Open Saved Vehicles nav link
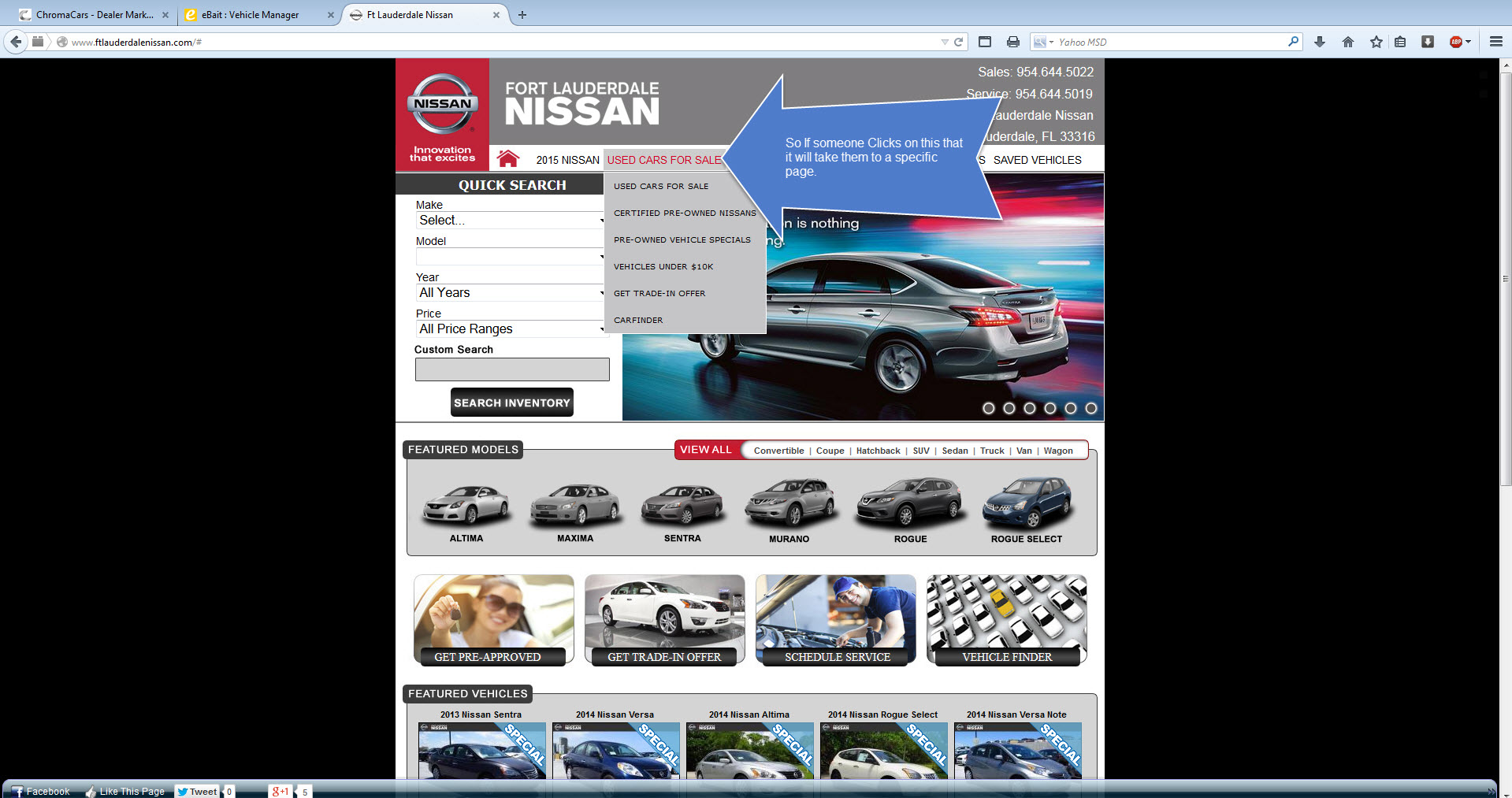 click(x=1037, y=160)
